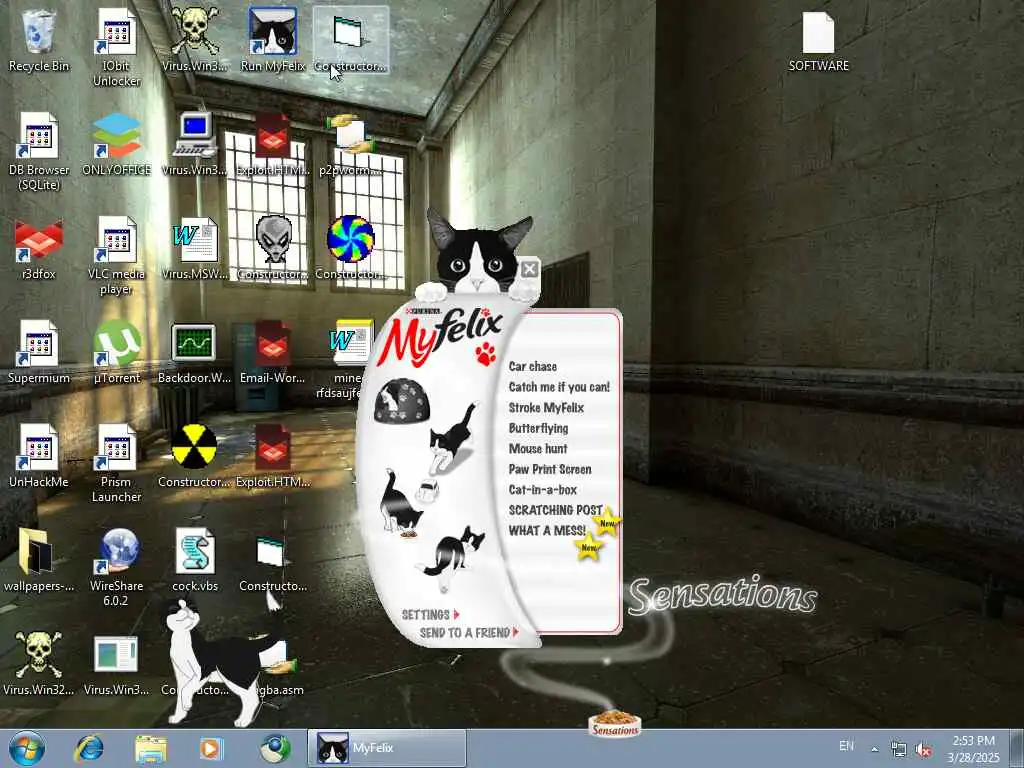Select the Email-Wor file icon

pyautogui.click(x=273, y=353)
